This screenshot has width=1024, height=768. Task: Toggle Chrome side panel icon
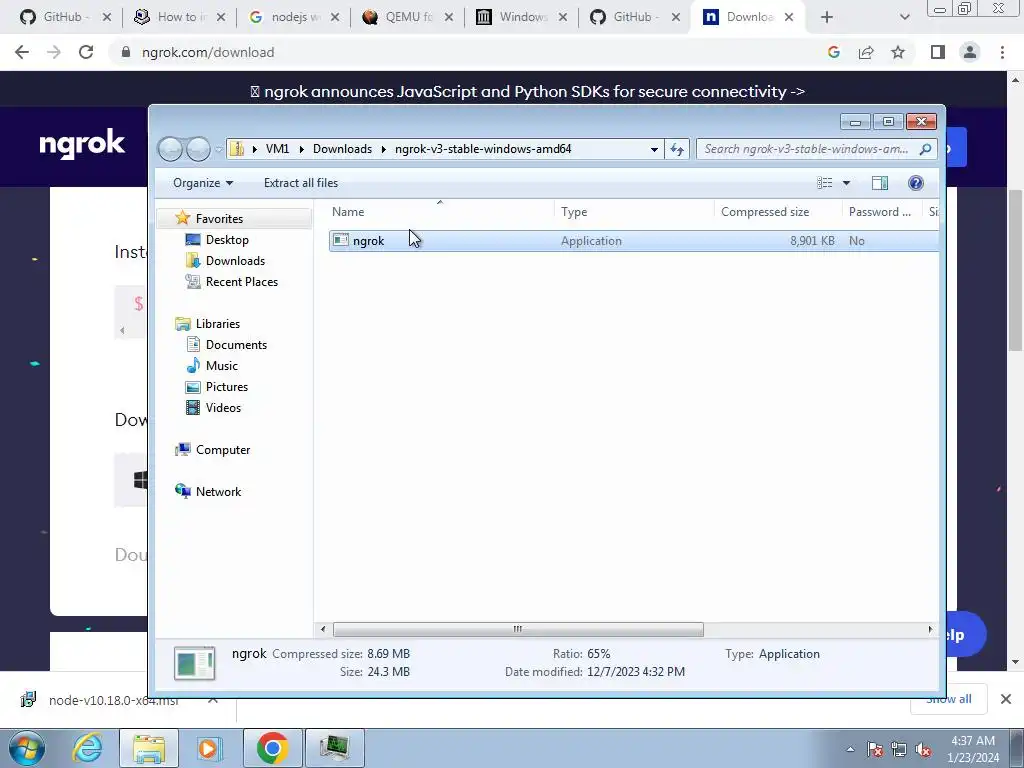pyautogui.click(x=938, y=52)
